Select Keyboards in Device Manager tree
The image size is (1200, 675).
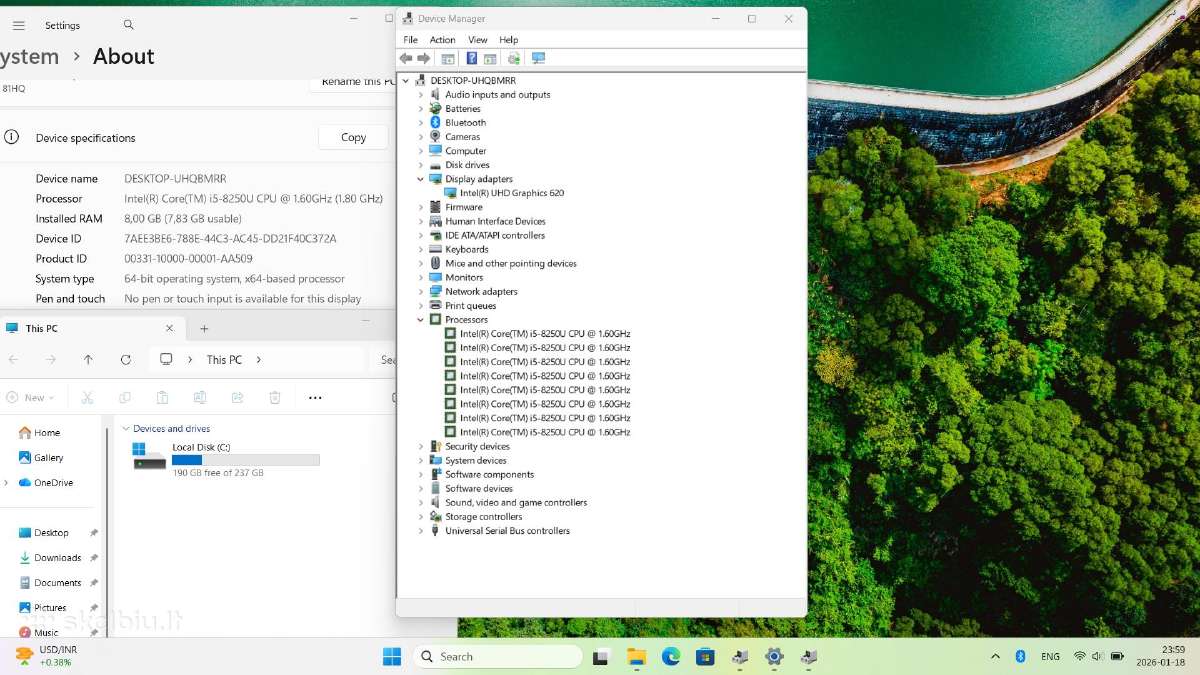pos(467,250)
